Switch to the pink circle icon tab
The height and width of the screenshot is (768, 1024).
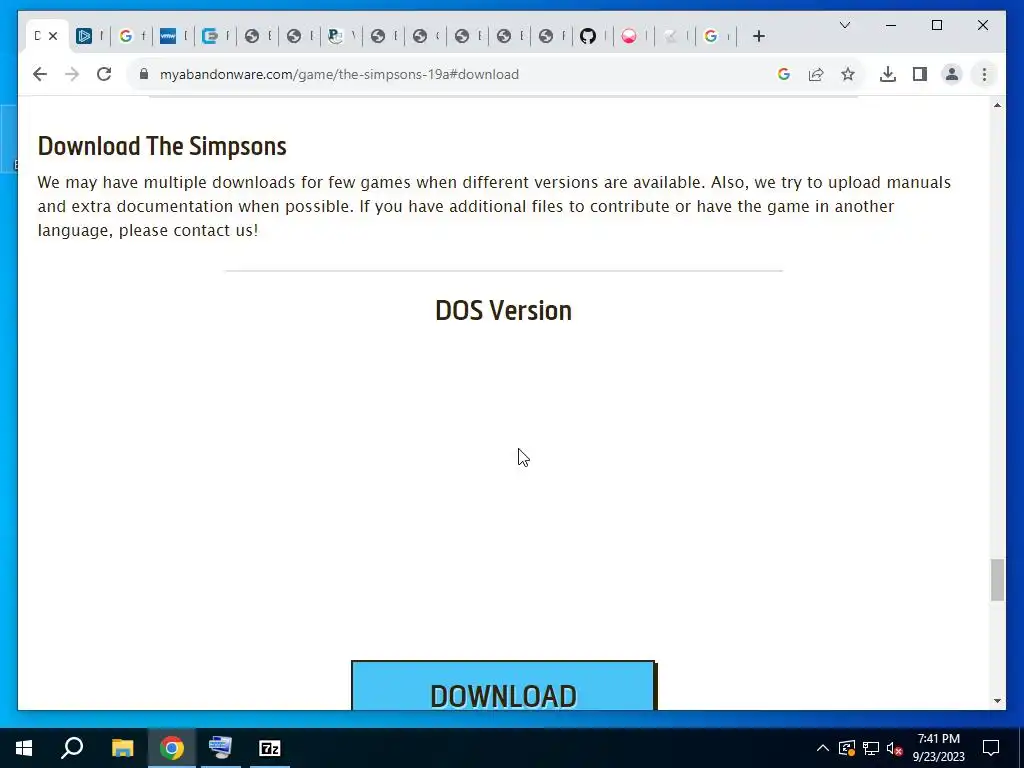(x=629, y=37)
